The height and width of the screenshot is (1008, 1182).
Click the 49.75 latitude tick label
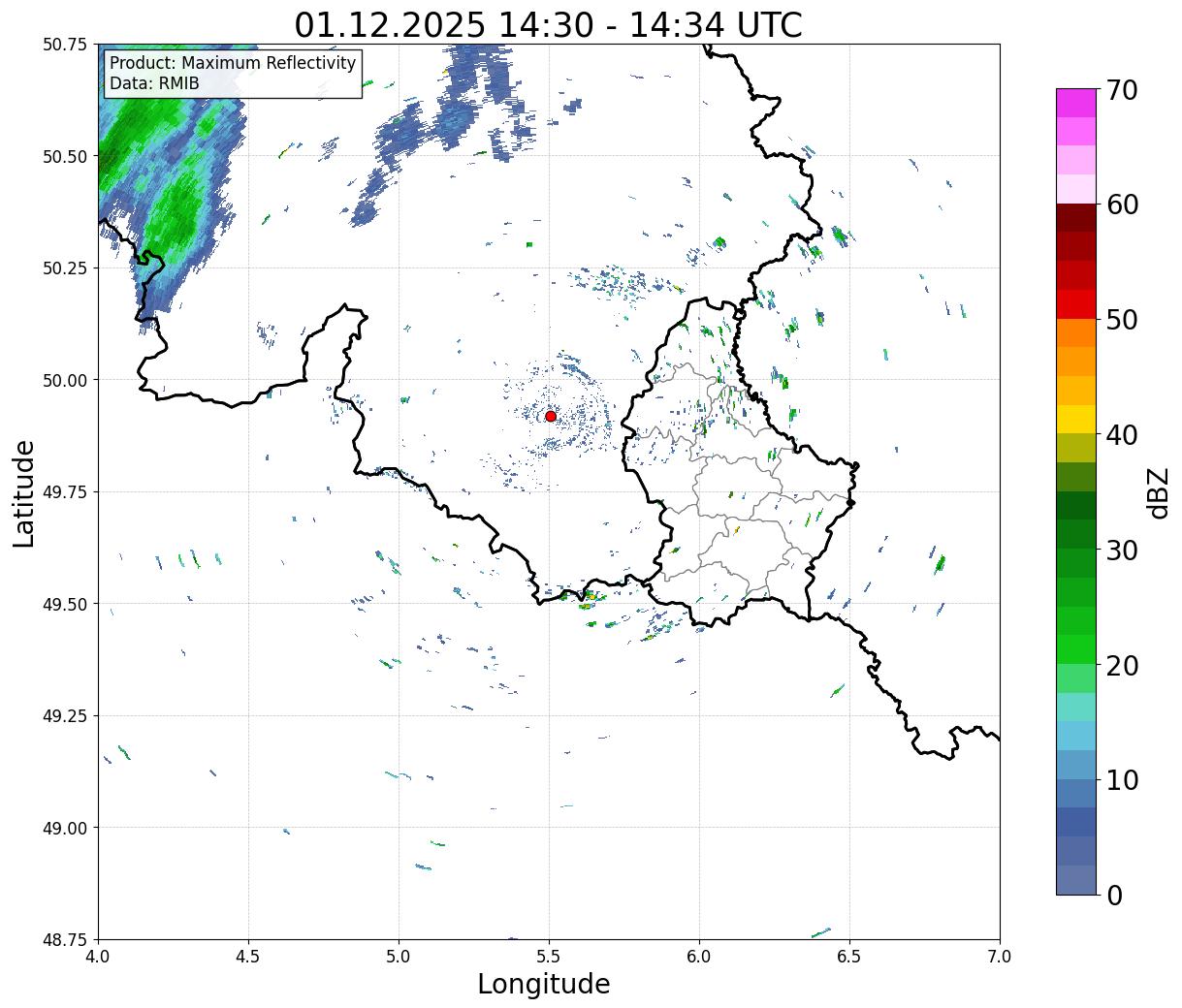tap(65, 492)
